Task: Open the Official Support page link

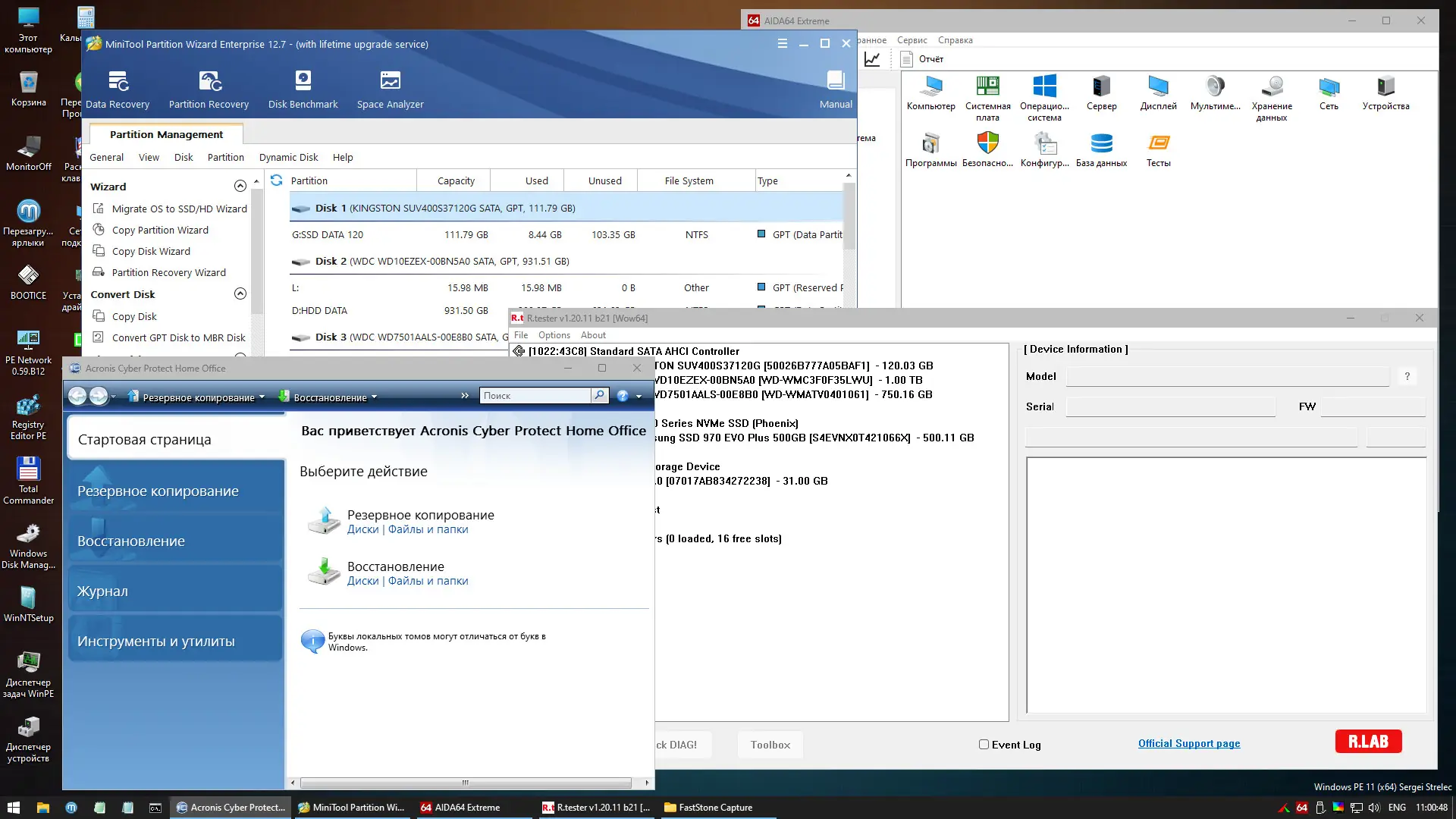Action: 1189,743
